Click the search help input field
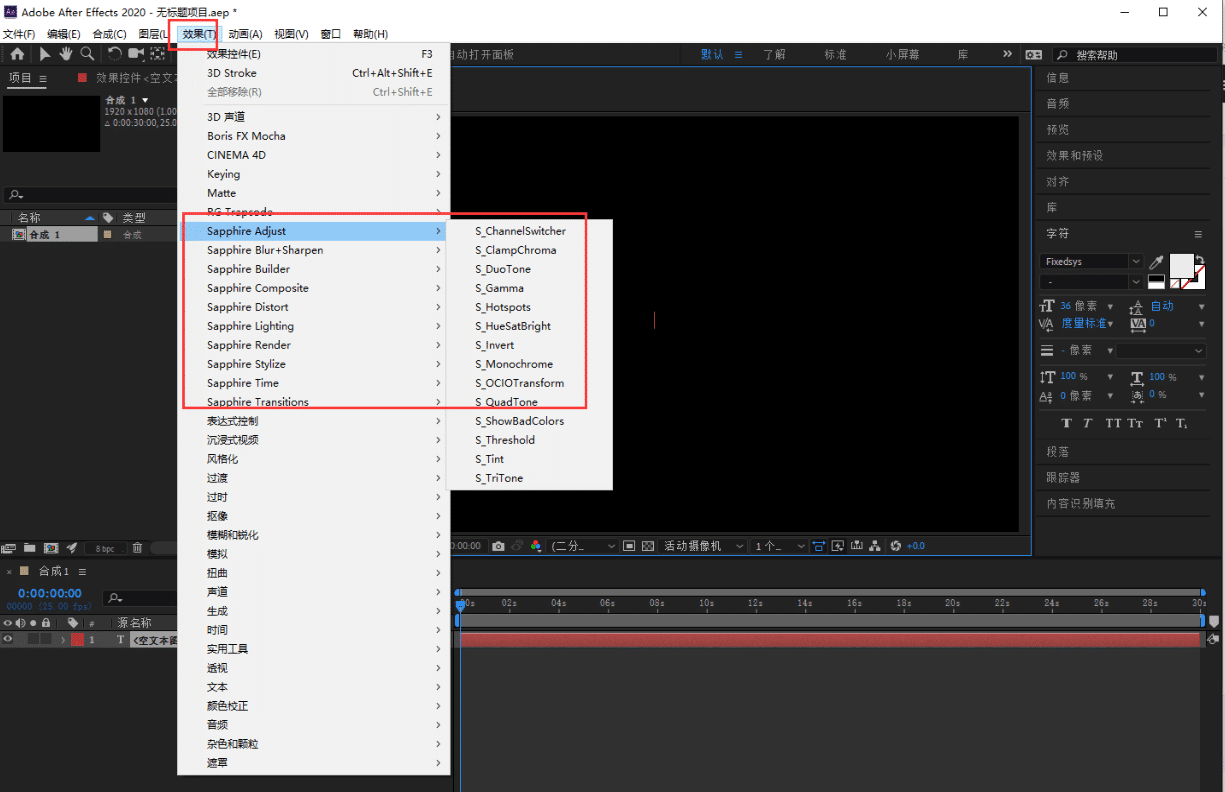Viewport: 1225px width, 792px height. tap(1140, 55)
